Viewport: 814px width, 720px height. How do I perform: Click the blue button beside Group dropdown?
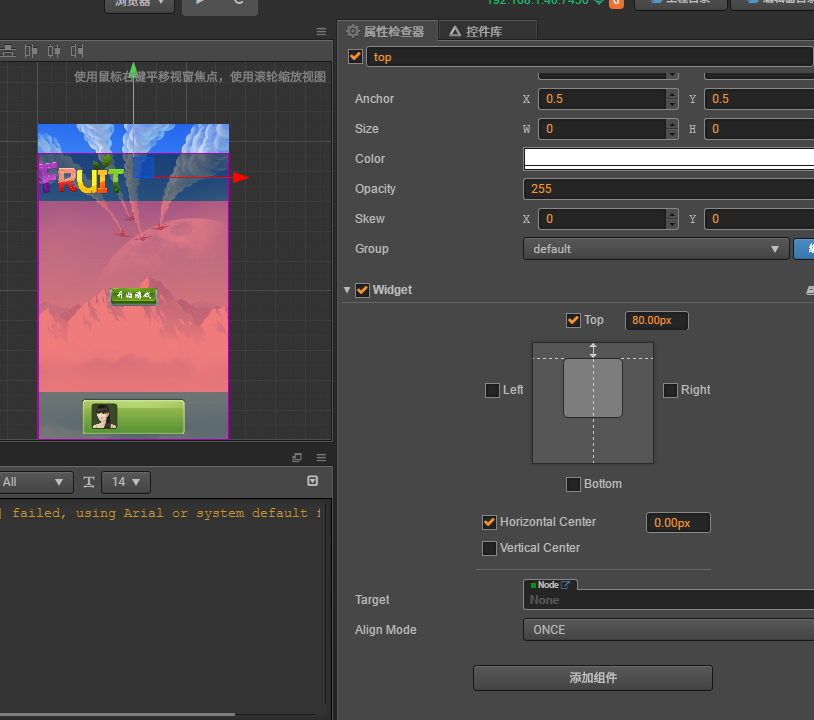click(804, 249)
